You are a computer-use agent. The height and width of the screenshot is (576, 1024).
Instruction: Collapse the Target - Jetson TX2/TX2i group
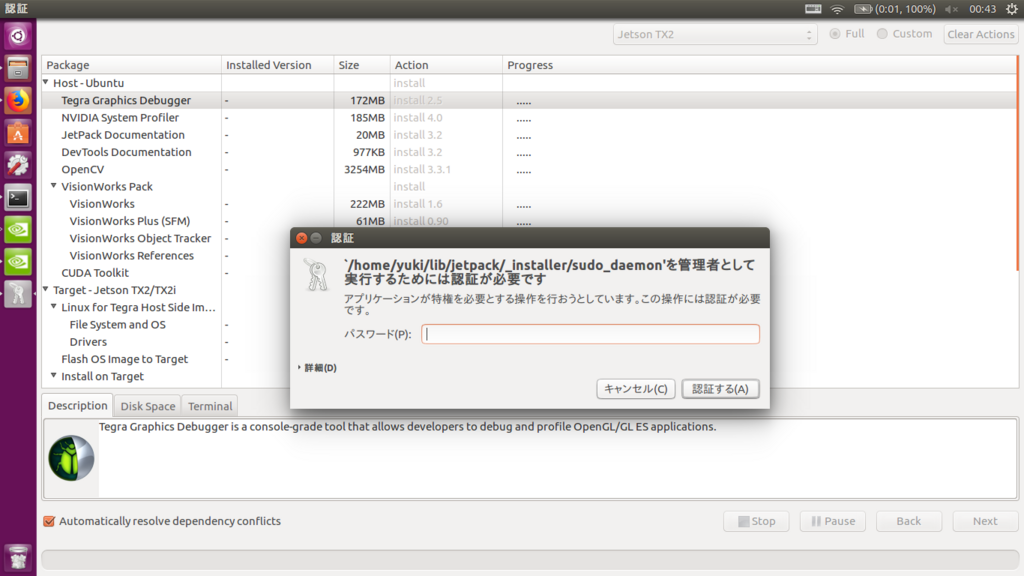tap(46, 289)
